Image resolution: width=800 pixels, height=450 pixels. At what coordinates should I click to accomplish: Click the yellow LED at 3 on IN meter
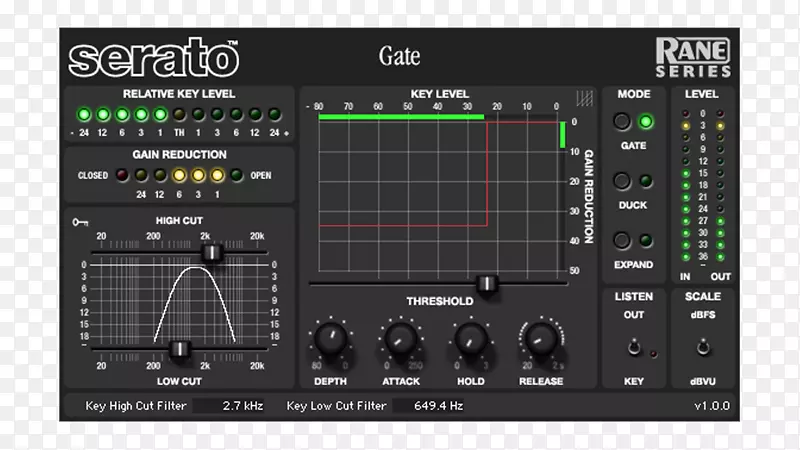point(686,126)
